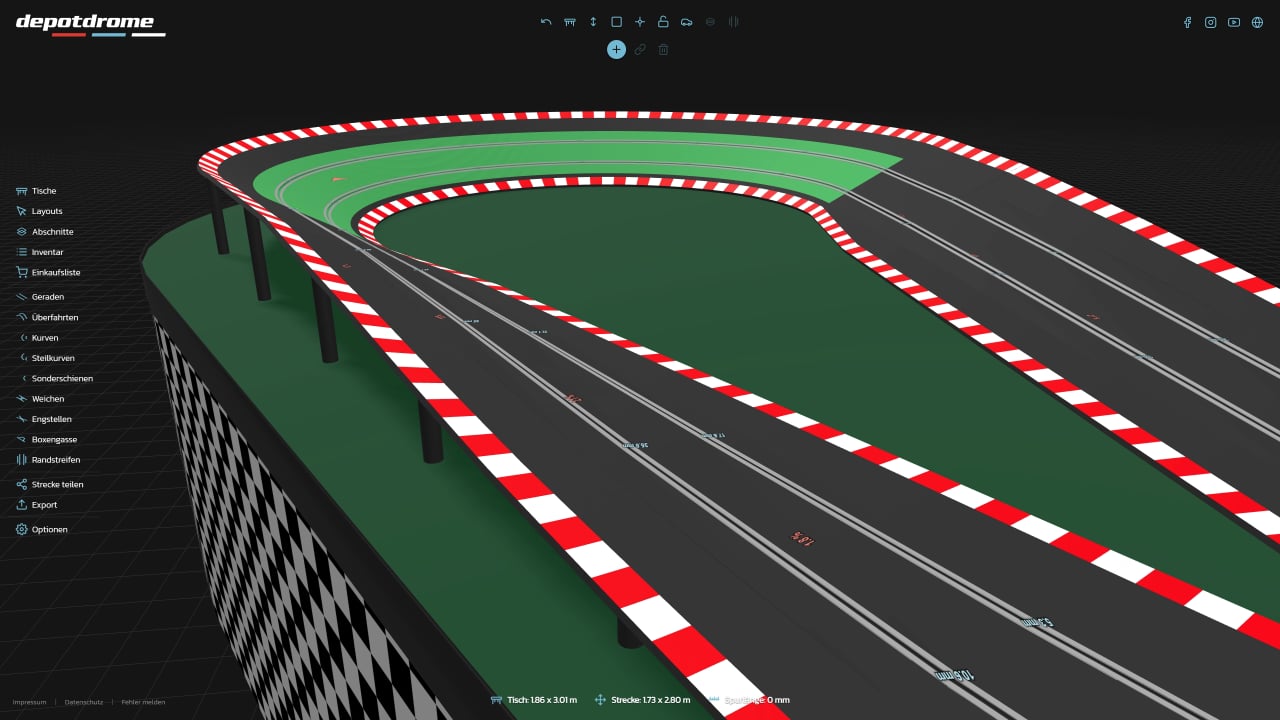The width and height of the screenshot is (1280, 720).
Task: Open the Datenschutz footer link
Action: (x=84, y=702)
